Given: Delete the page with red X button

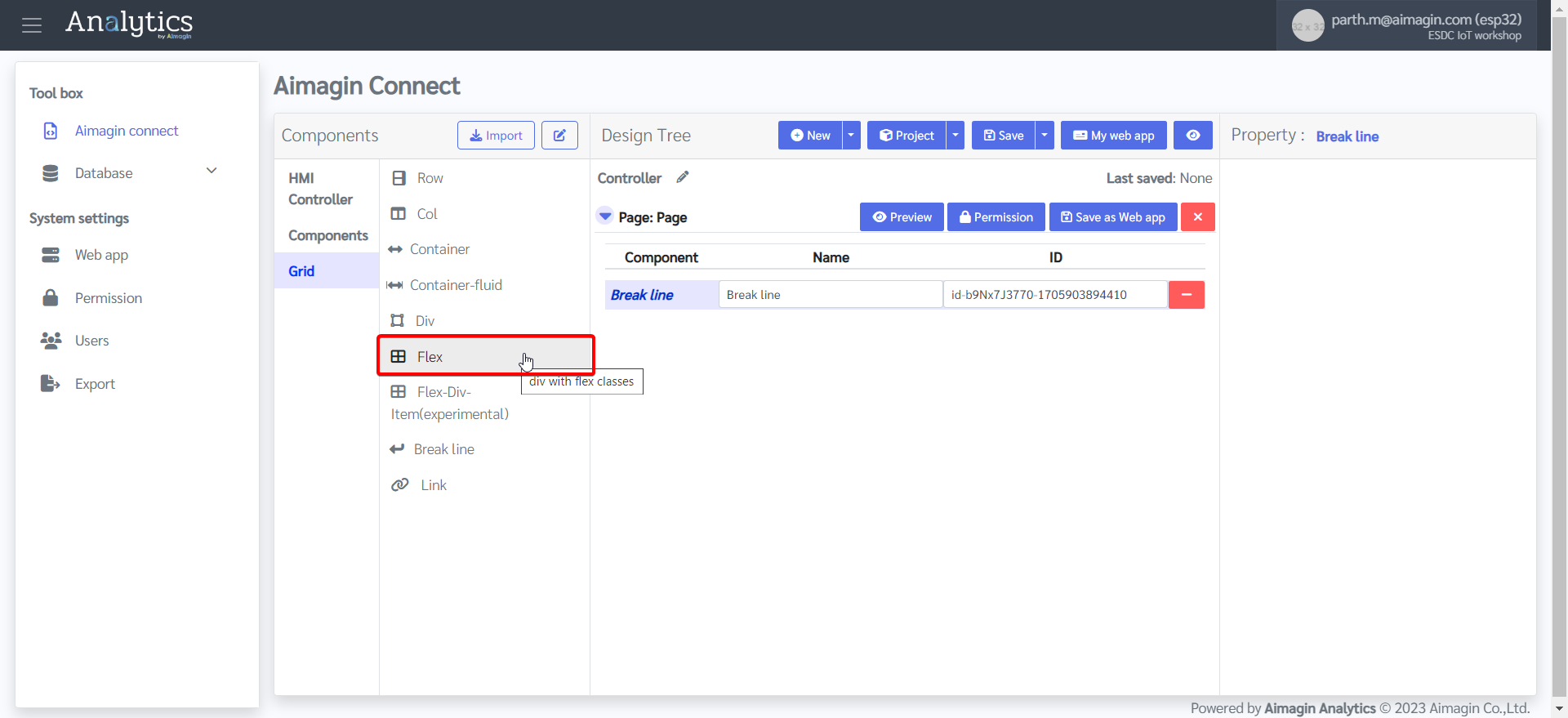Looking at the screenshot, I should [1198, 217].
